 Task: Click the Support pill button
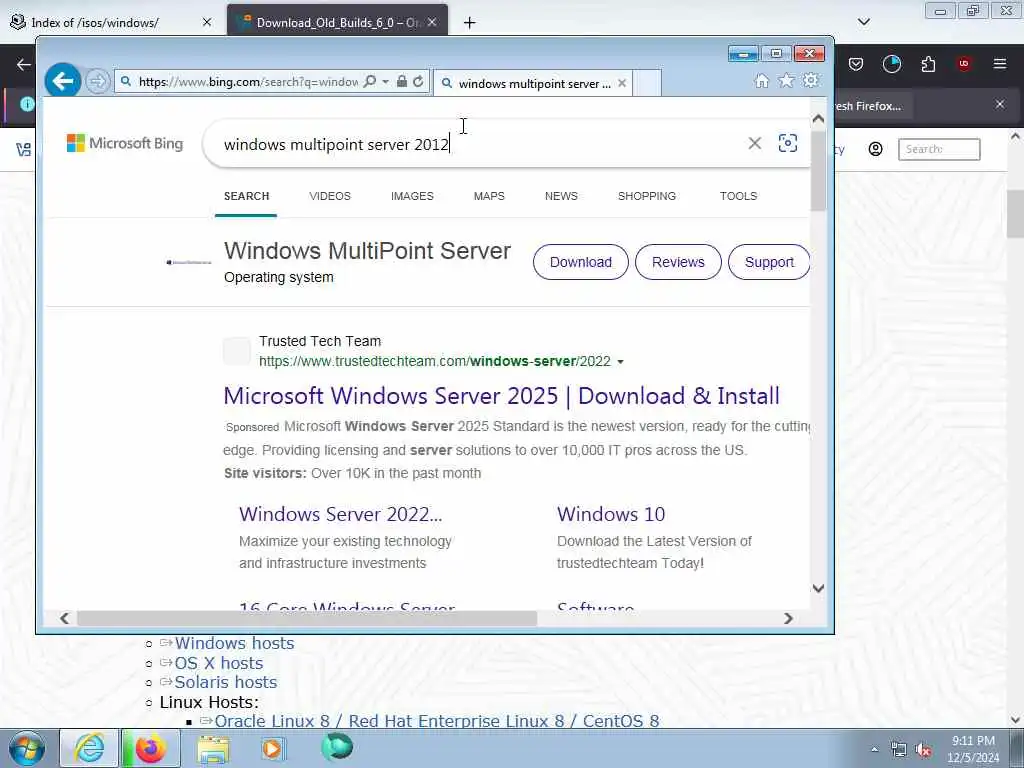tap(769, 262)
